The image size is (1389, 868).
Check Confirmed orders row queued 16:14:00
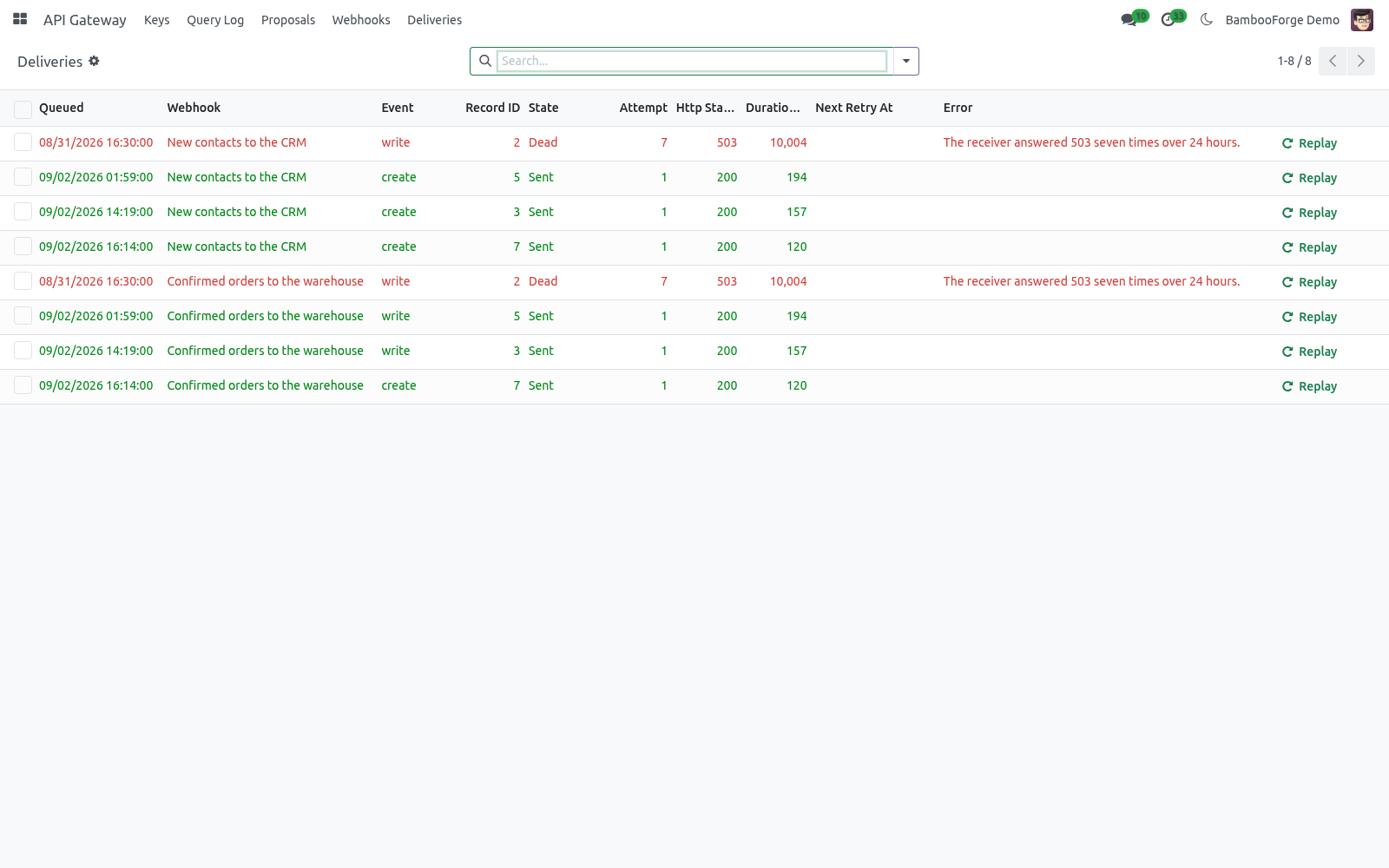point(23,385)
